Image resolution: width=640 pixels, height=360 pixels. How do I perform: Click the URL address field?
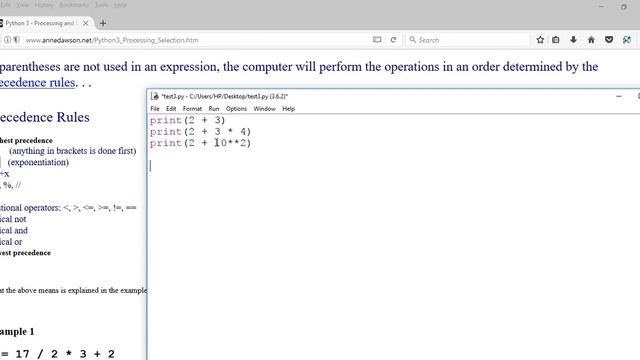click(196, 40)
